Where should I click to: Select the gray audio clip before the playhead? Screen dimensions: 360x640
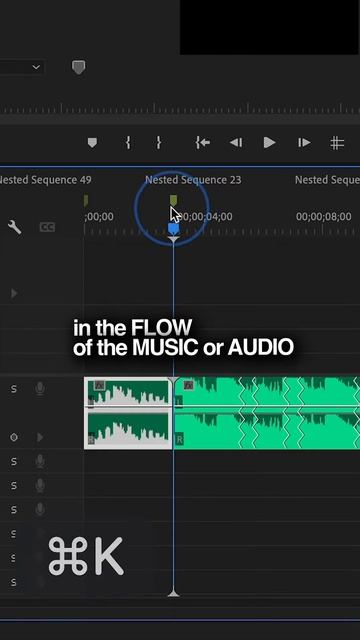click(x=128, y=413)
